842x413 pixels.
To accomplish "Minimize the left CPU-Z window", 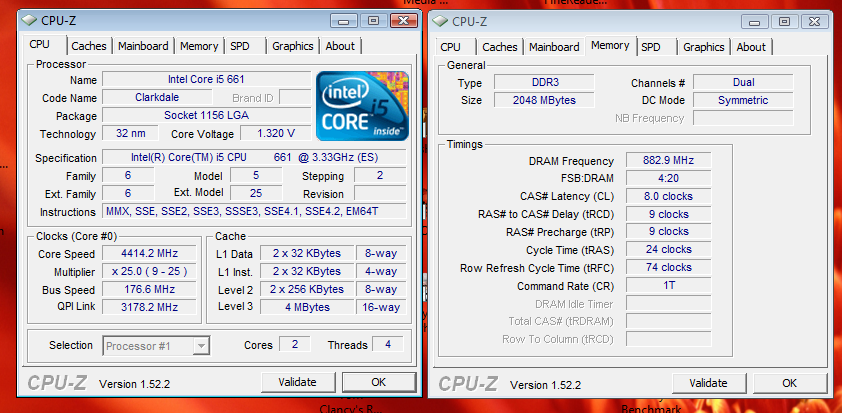I will tap(344, 21).
